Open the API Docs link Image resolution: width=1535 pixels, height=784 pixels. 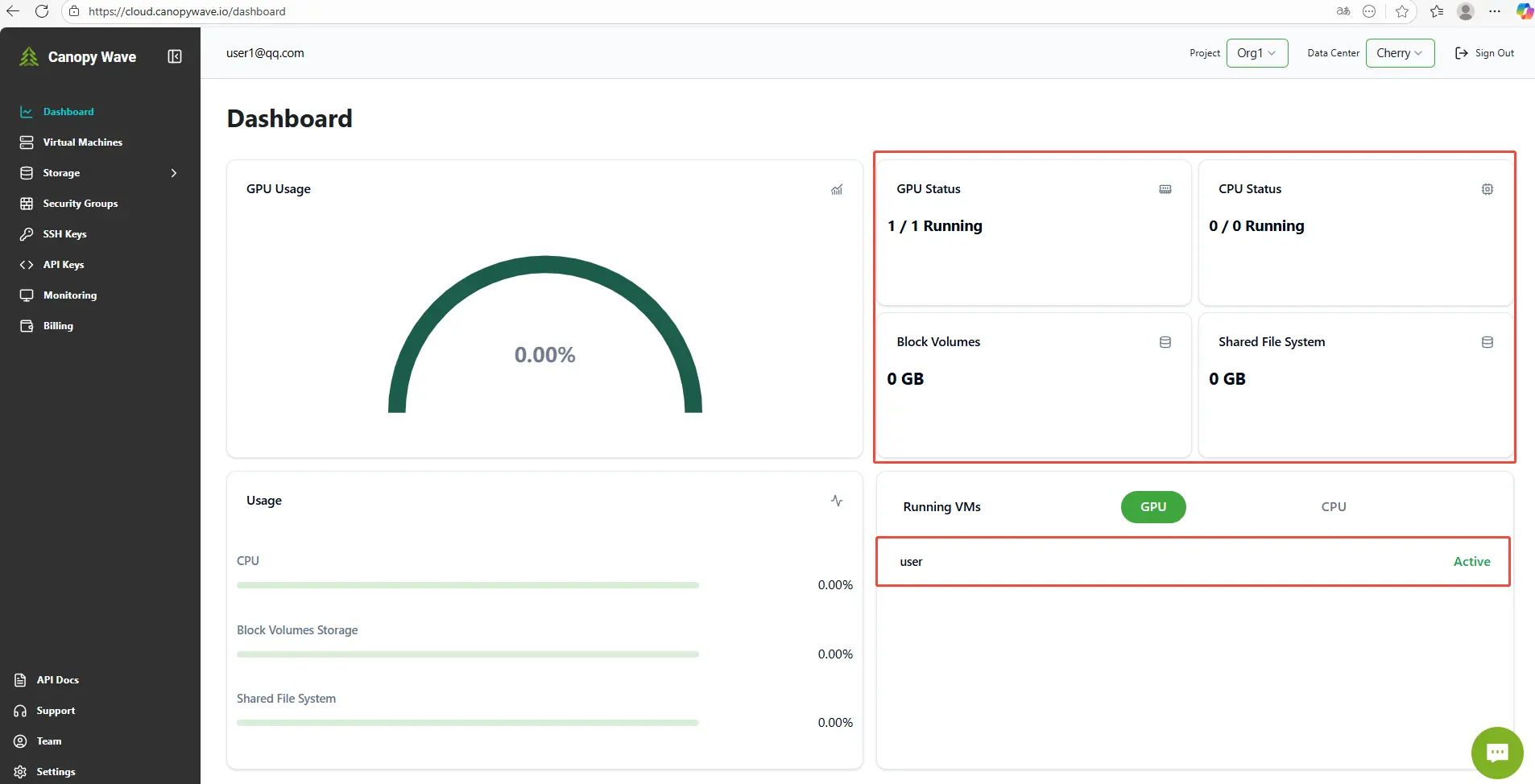(x=57, y=680)
